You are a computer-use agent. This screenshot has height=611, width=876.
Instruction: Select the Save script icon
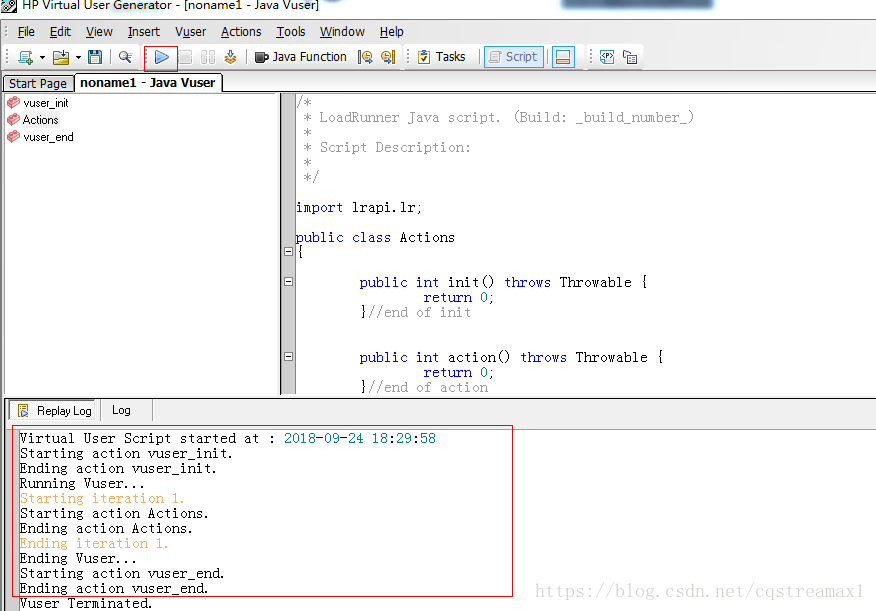95,57
